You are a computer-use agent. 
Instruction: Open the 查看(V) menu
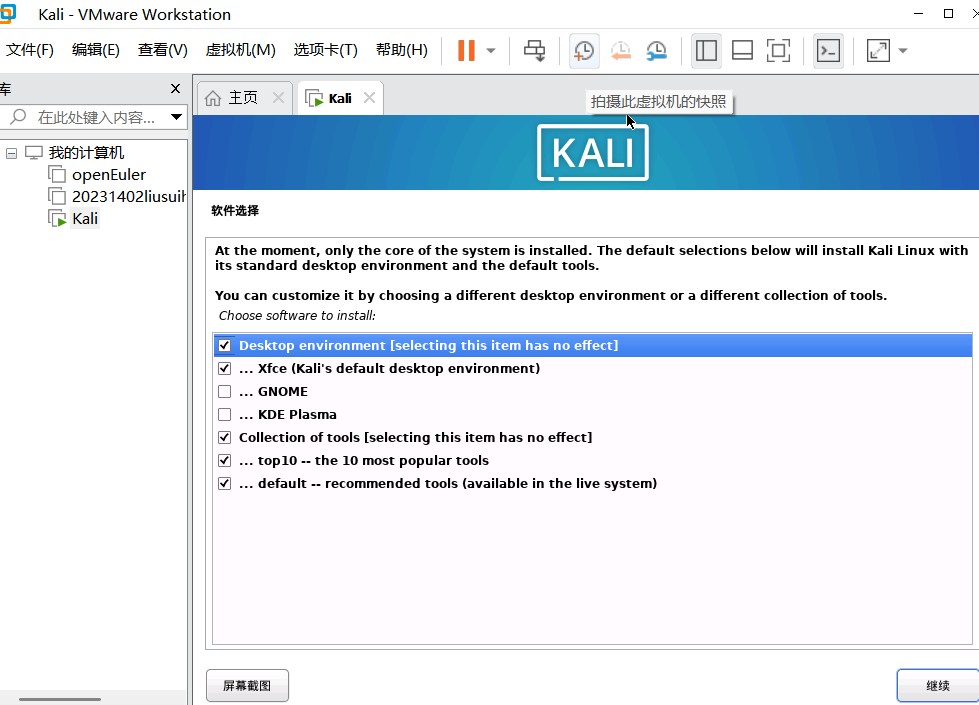[x=162, y=50]
